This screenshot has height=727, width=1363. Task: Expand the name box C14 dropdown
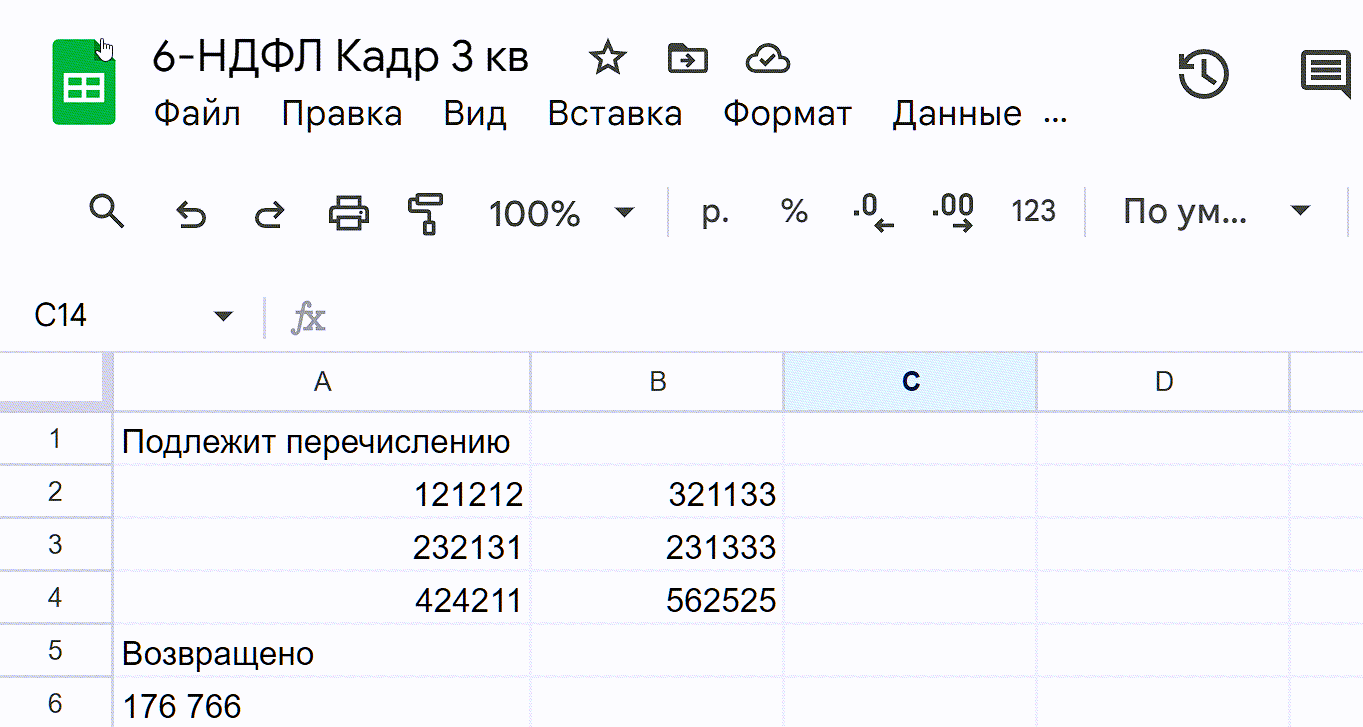tap(223, 317)
